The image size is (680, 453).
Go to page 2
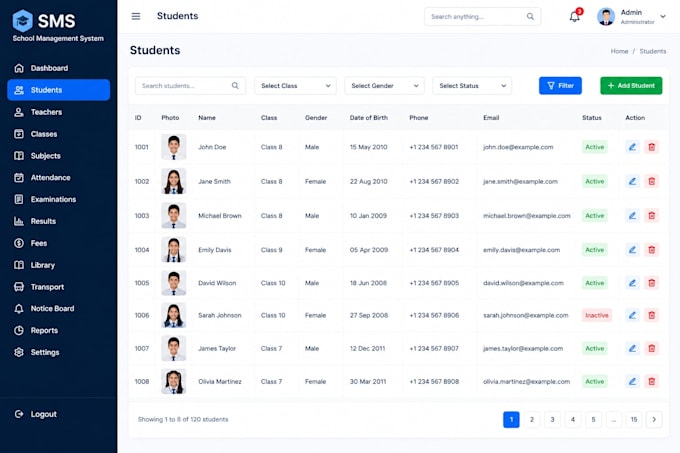point(532,419)
